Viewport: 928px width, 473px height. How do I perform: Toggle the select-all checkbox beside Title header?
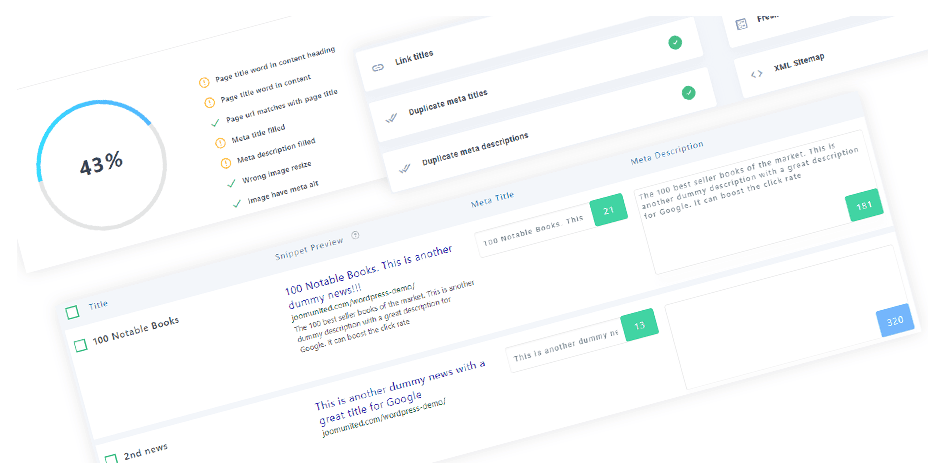tap(72, 312)
